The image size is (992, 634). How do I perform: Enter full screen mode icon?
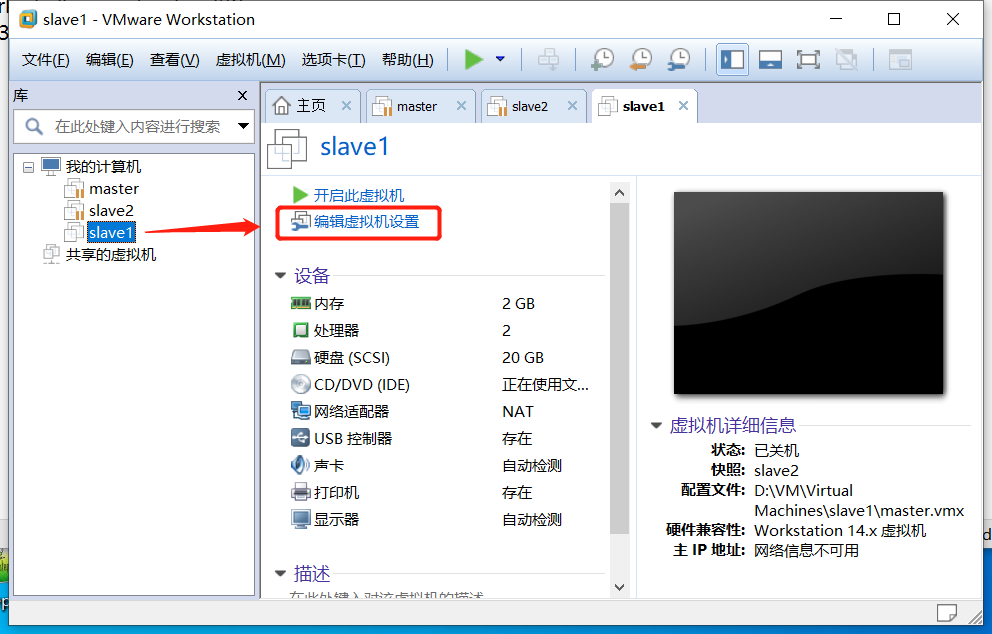[x=808, y=59]
